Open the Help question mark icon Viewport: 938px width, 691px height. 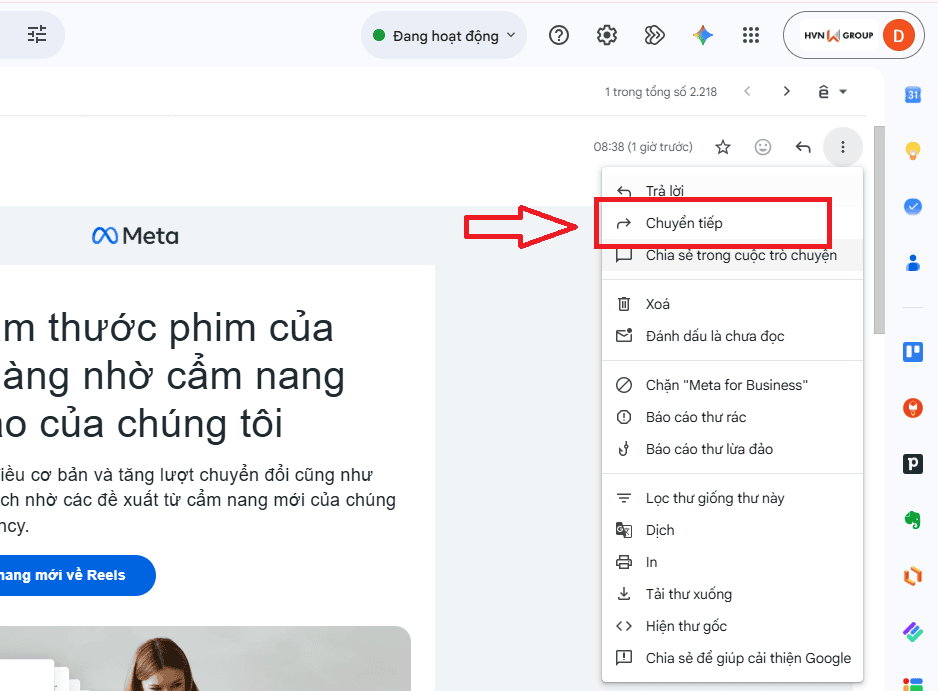pyautogui.click(x=559, y=35)
